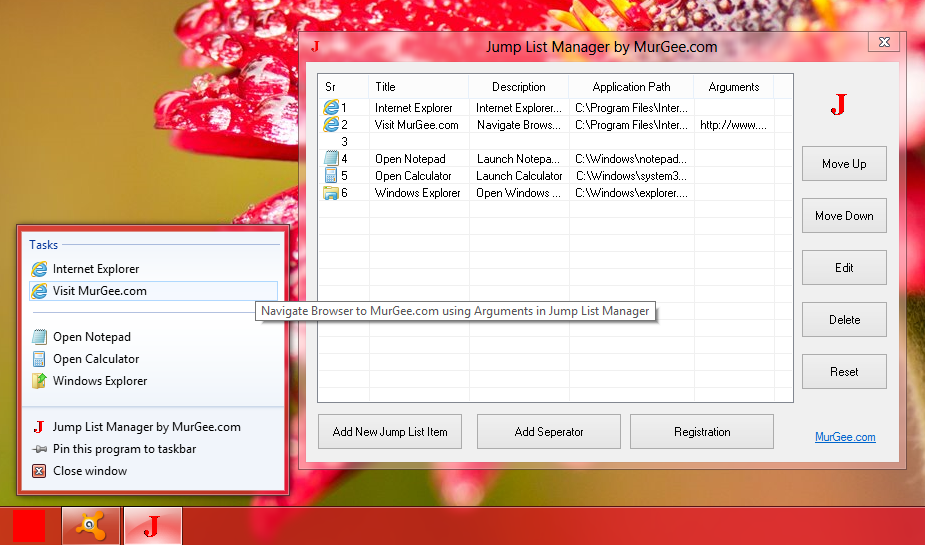Select the Open Notepad title cell
925x545 pixels.
pyautogui.click(x=419, y=159)
